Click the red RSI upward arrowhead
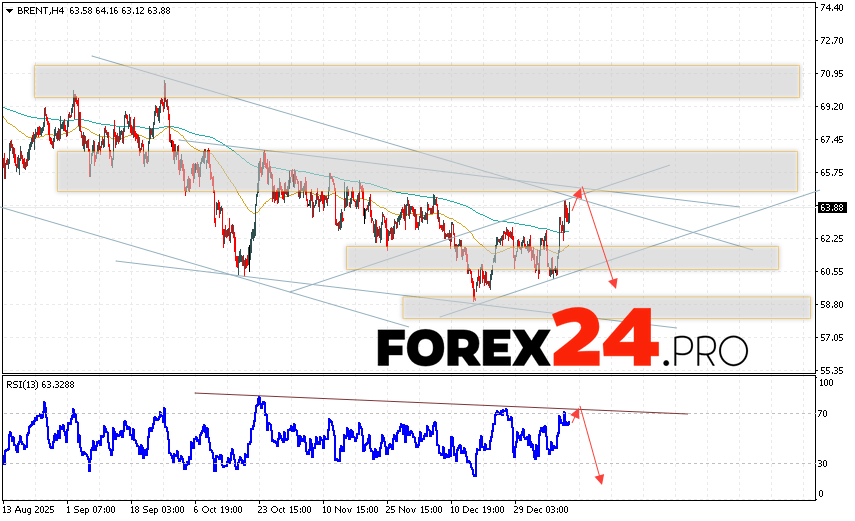855x521 pixels. click(576, 411)
